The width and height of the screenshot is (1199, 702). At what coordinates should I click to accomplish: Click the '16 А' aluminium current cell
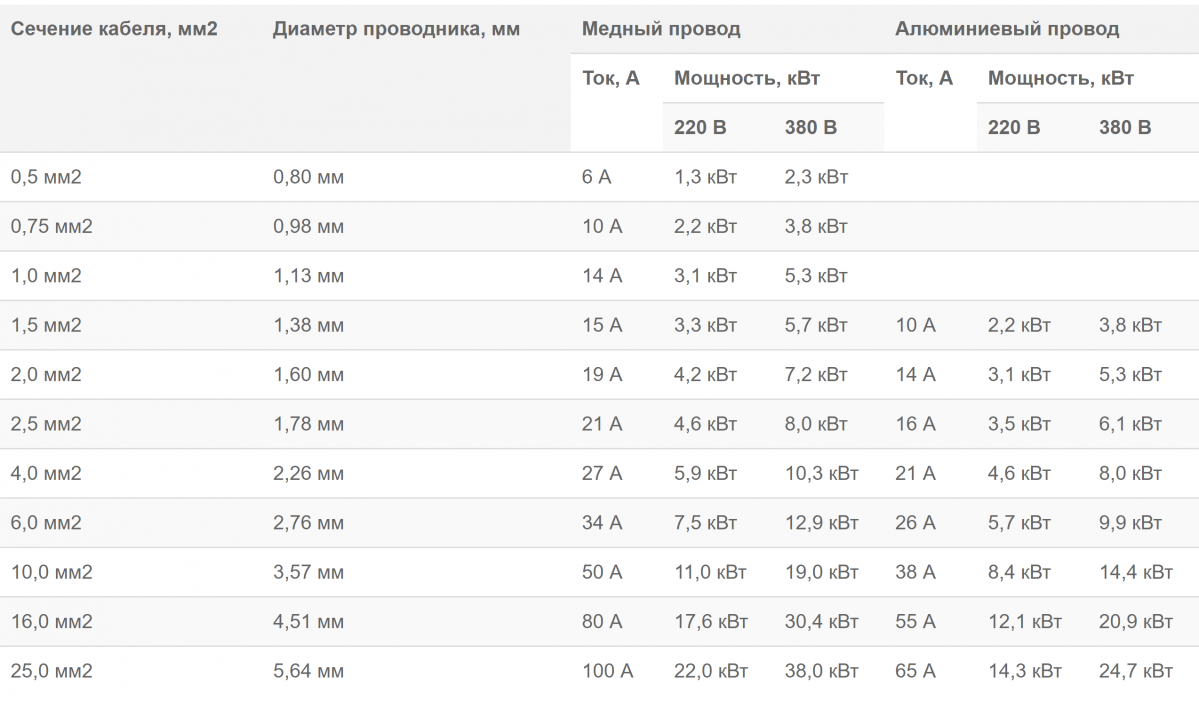coord(915,424)
